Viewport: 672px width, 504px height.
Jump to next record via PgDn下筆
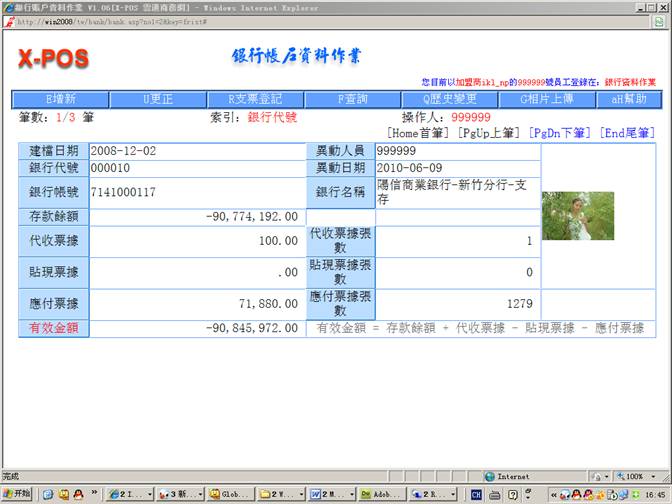click(x=559, y=132)
